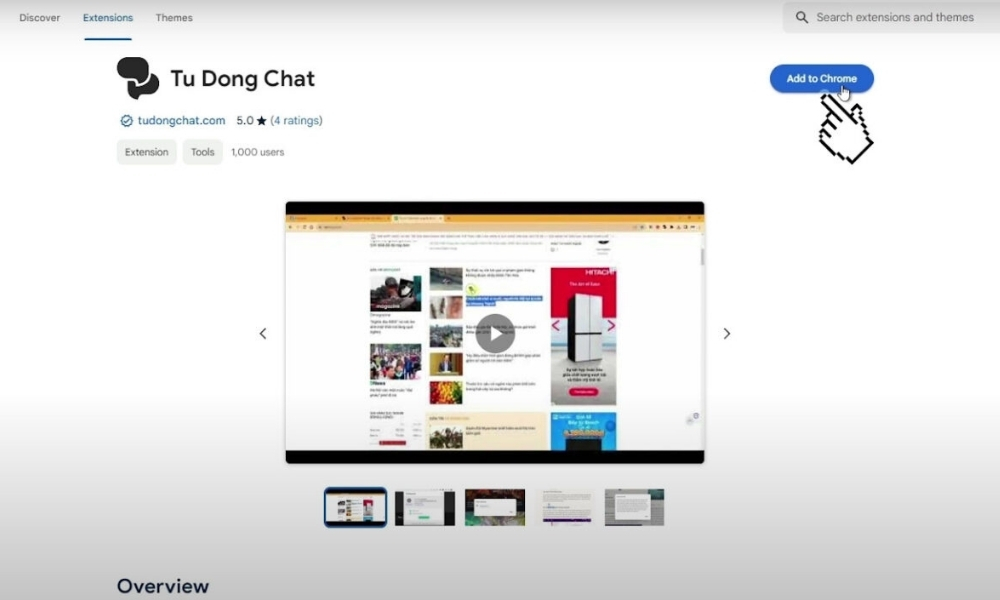Screen dimensions: 1000x600
Task: Select the third preview thumbnail
Action: click(x=495, y=508)
